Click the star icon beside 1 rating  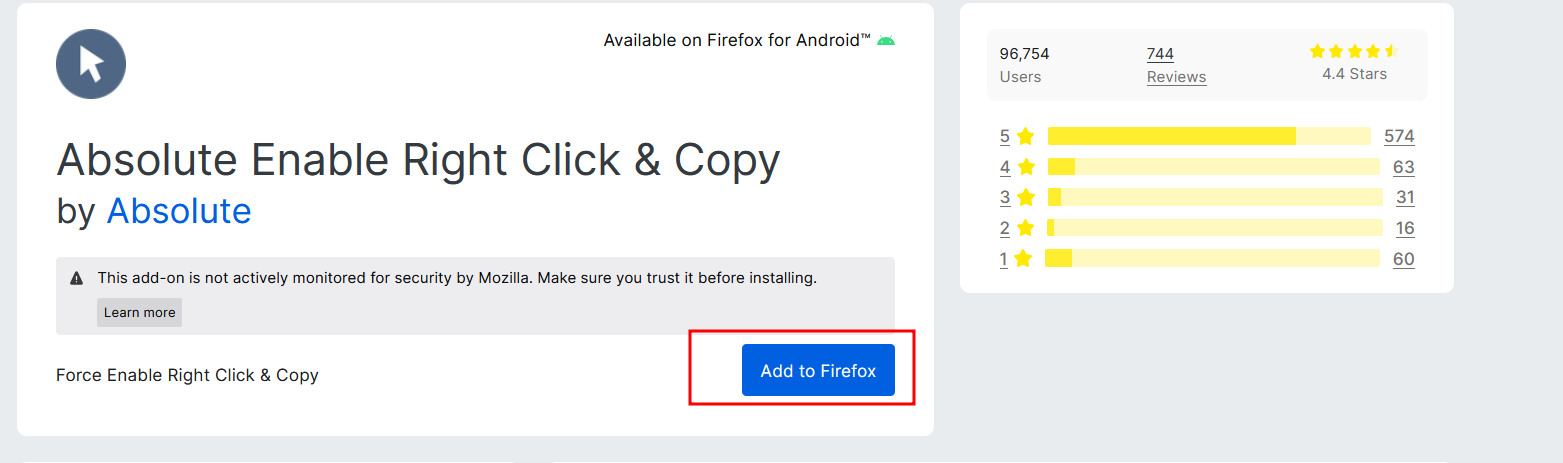(1022, 259)
